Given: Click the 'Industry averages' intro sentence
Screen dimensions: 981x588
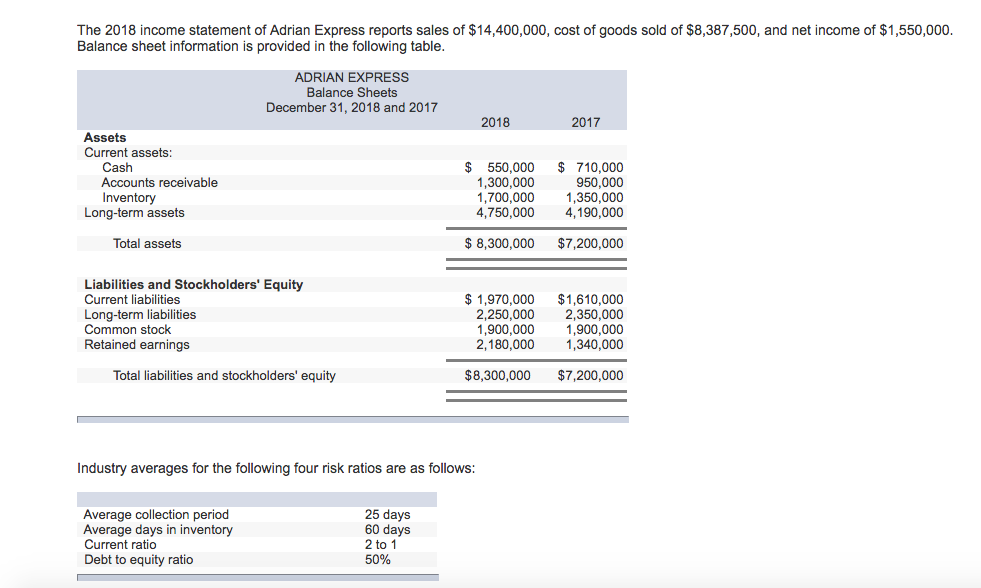Looking at the screenshot, I should (x=276, y=469).
